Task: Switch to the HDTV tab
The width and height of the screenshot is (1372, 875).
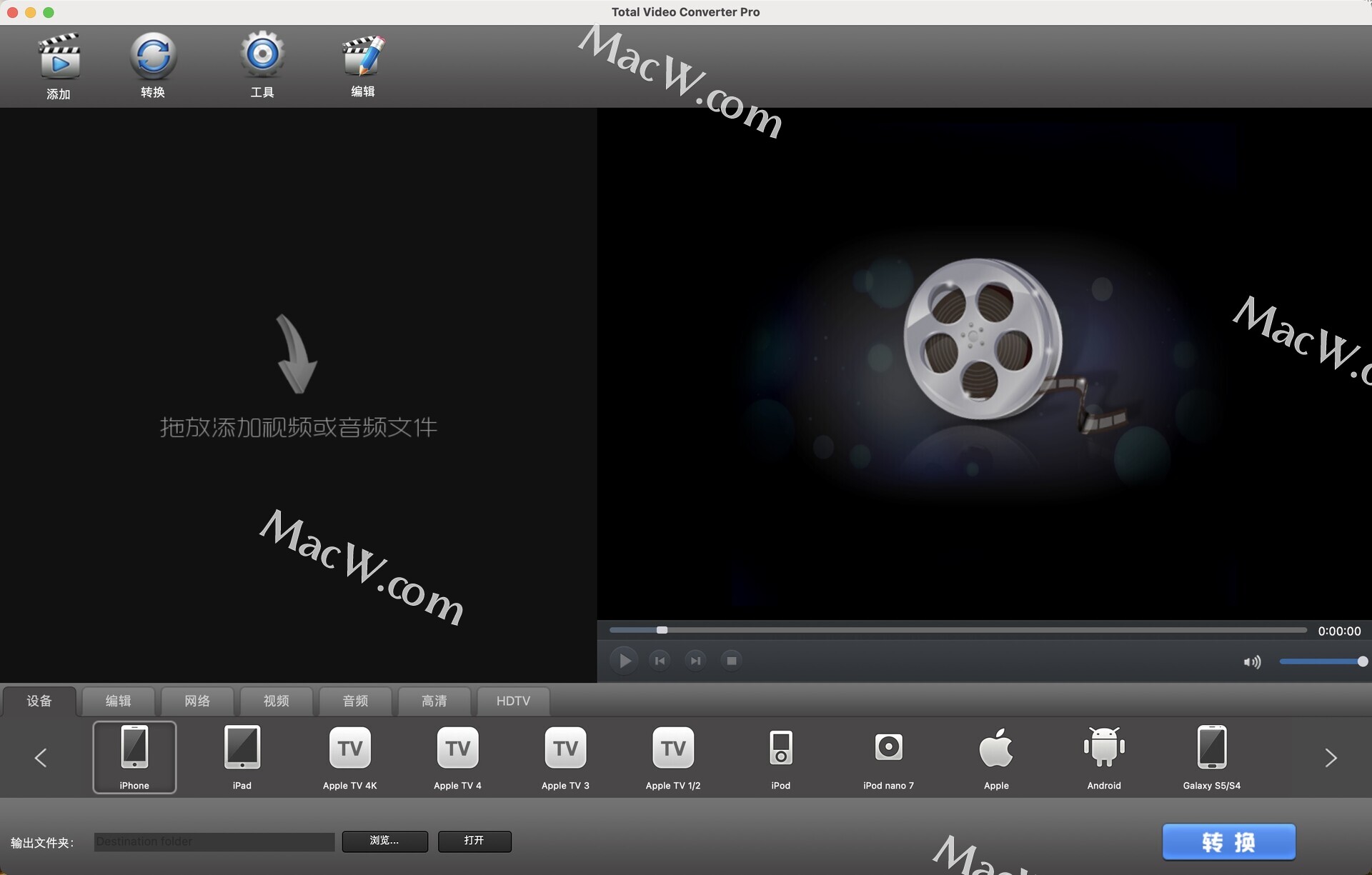Action: coord(513,701)
